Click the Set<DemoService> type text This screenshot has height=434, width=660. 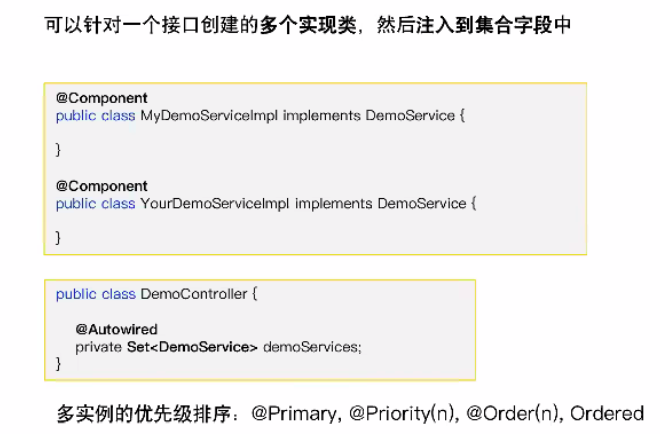click(x=194, y=346)
